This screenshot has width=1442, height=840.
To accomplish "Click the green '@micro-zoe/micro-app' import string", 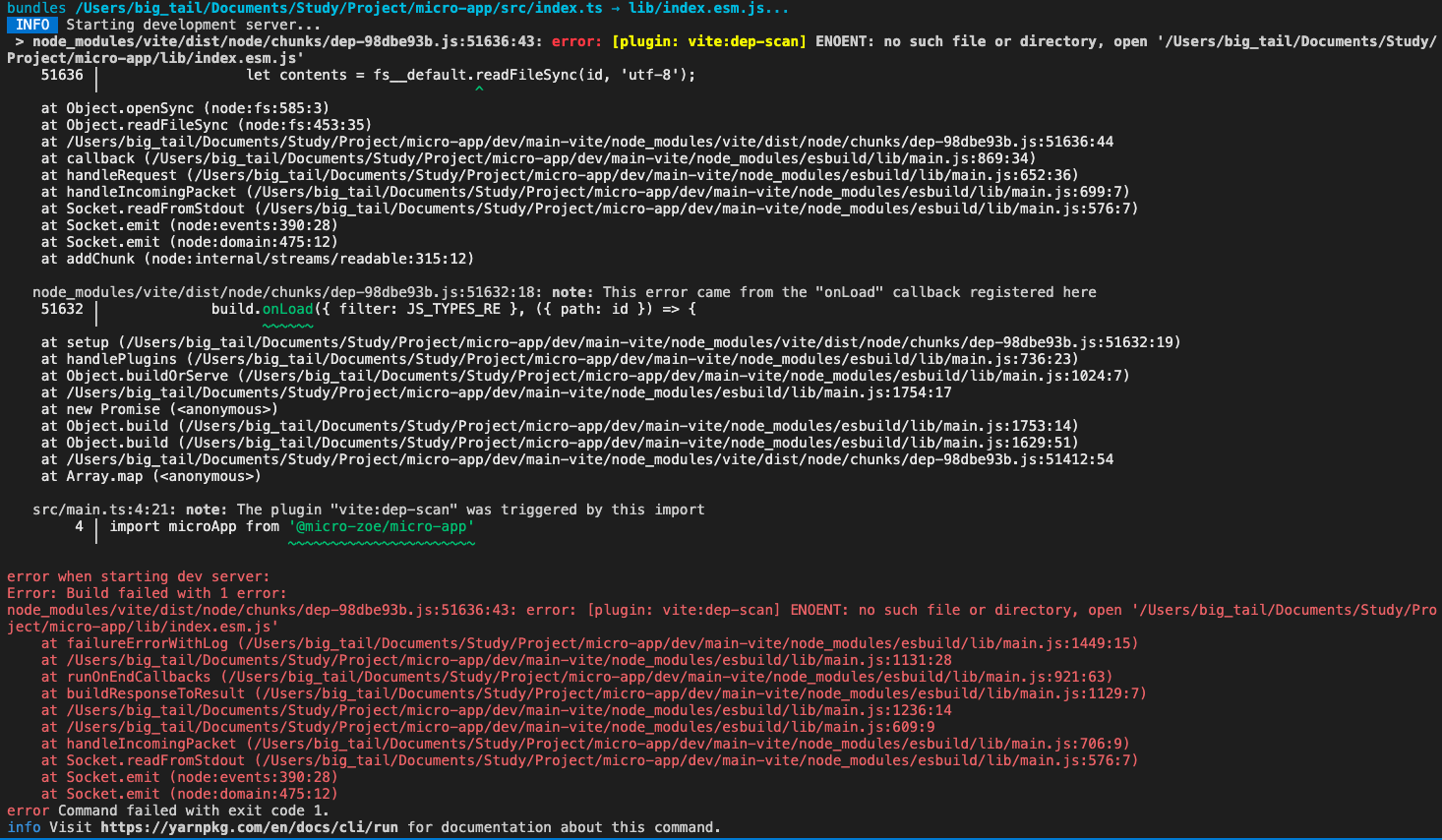I will tap(382, 526).
